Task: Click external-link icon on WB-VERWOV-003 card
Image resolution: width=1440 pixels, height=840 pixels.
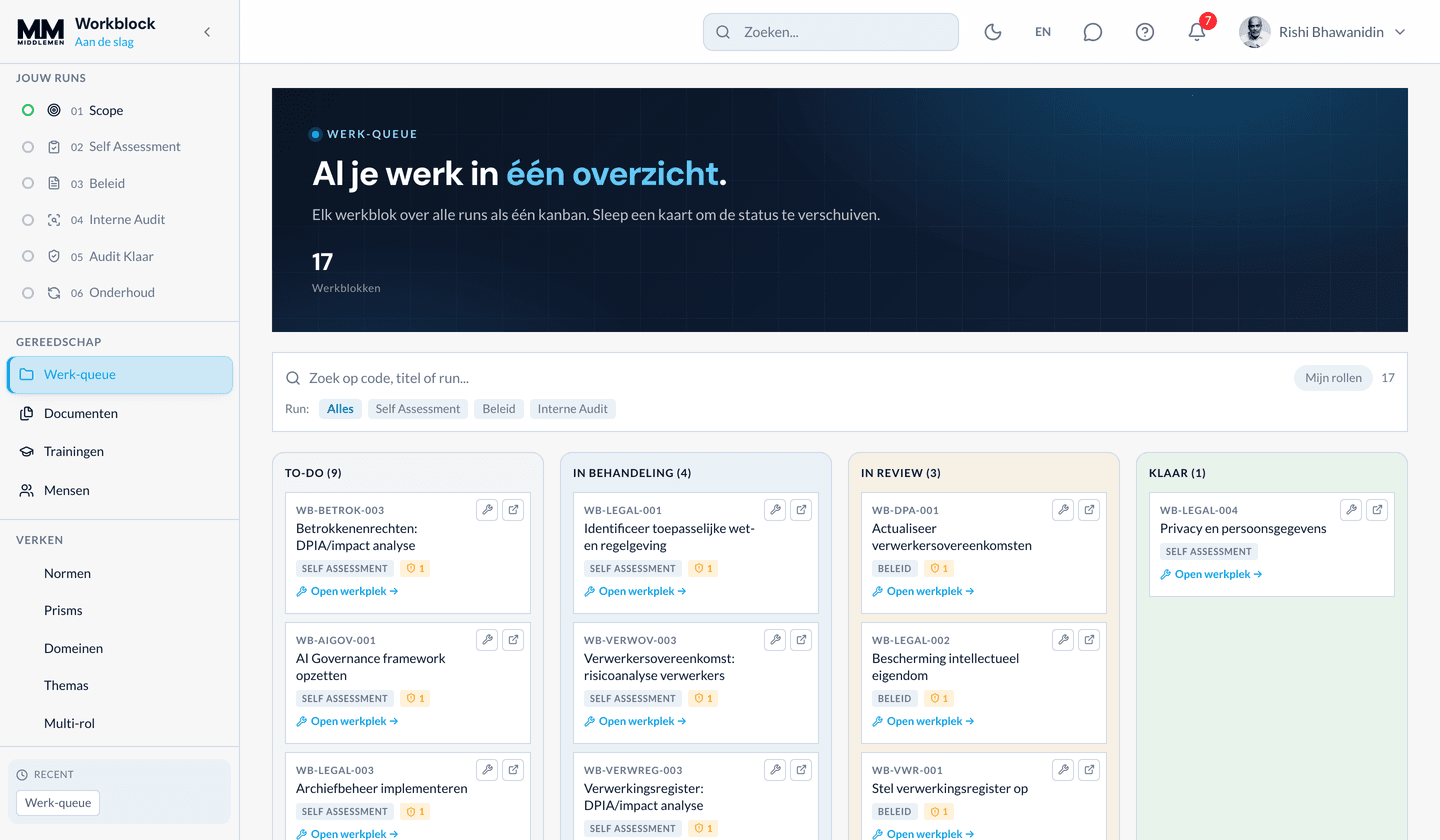Action: tap(801, 640)
